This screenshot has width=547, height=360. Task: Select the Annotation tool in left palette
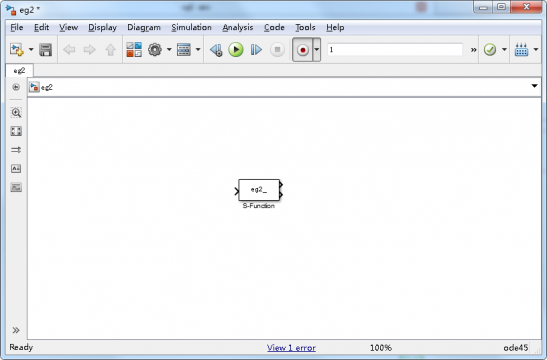(x=16, y=168)
